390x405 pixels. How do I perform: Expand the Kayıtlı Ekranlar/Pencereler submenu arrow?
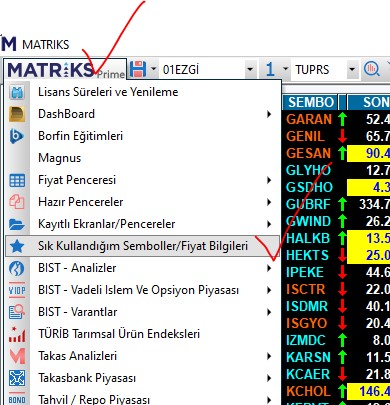click(269, 224)
